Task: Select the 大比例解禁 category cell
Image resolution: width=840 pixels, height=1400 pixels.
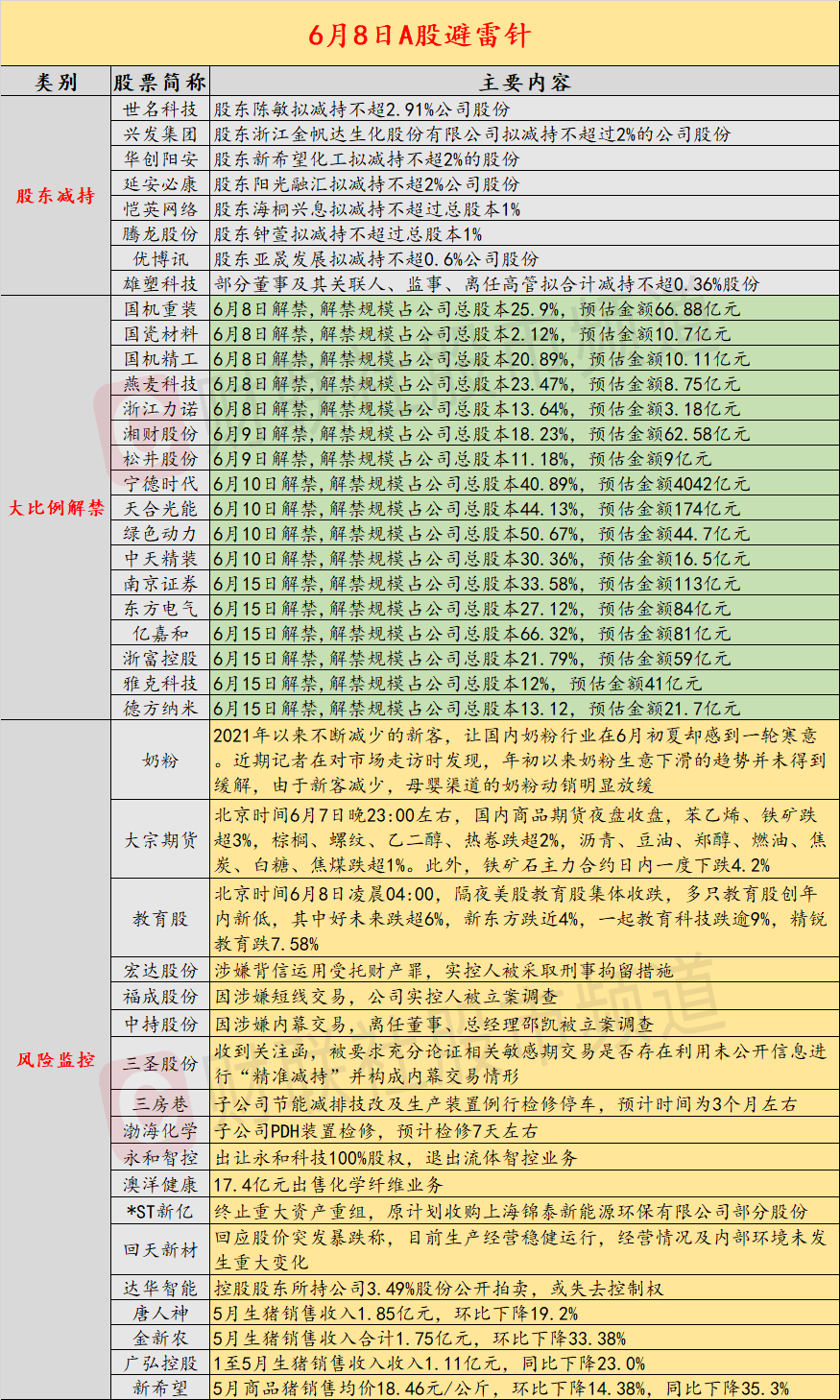Action: pos(57,508)
